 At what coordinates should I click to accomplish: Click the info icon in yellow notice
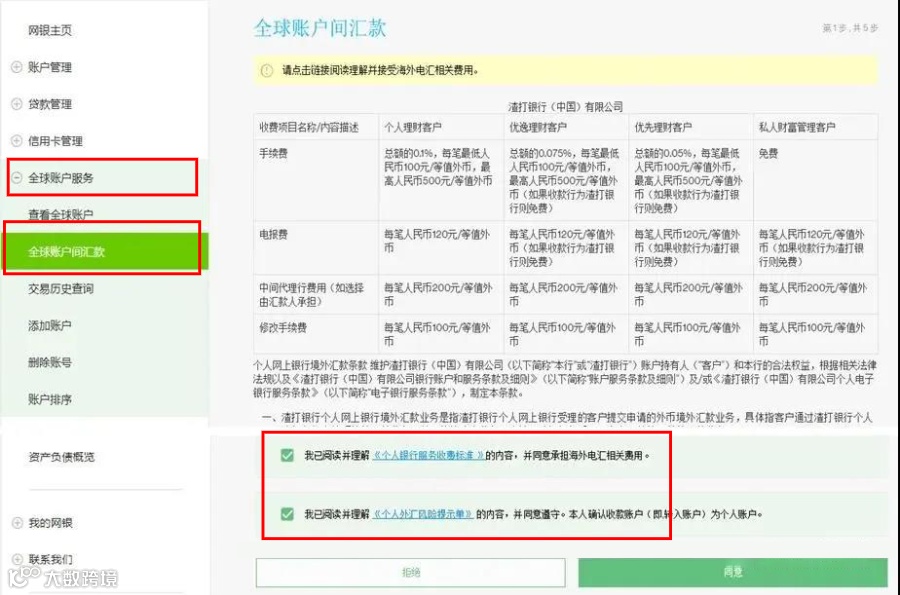[267, 71]
